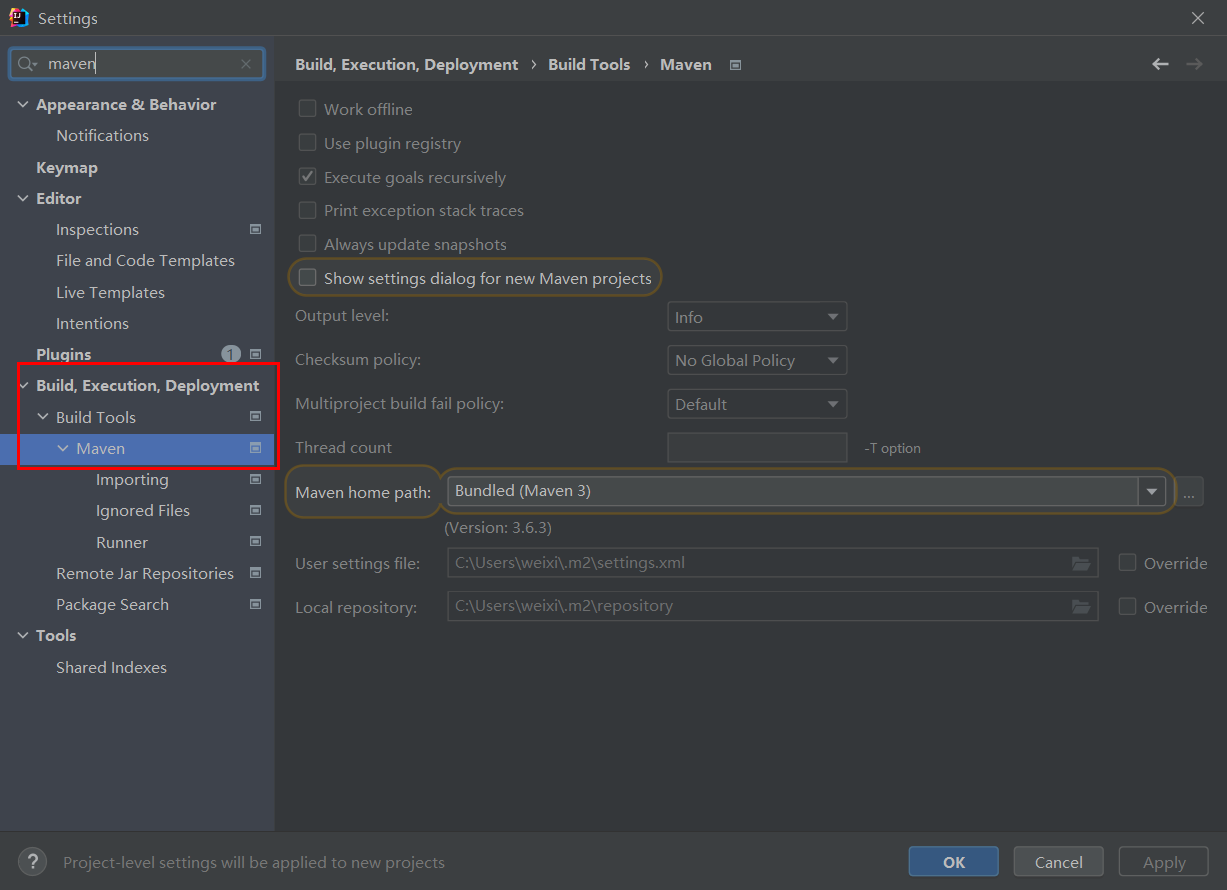Image resolution: width=1227 pixels, height=890 pixels.
Task: Check Override for User settings file
Action: coord(1127,563)
